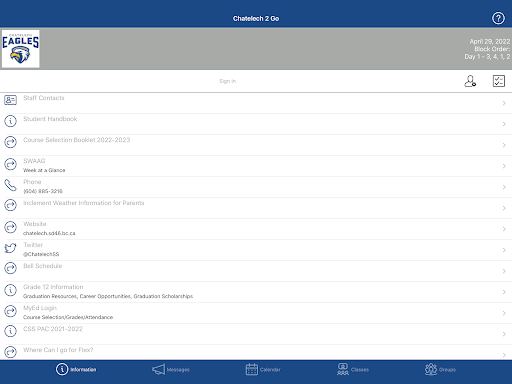The image size is (512, 384).
Task: Expand the MyEd Login row chevron
Action: click(x=504, y=313)
